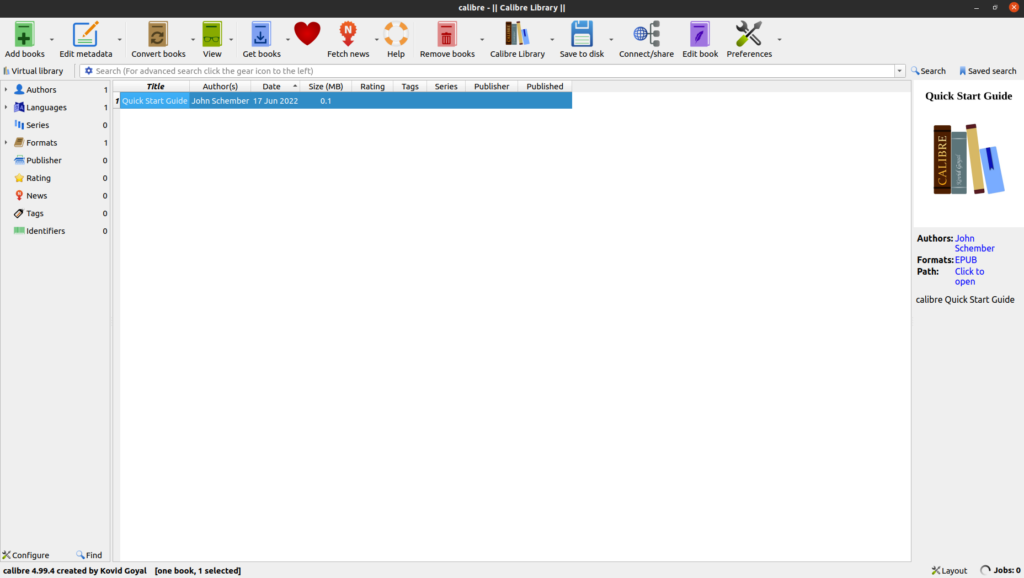The image size is (1024, 578).
Task: Click the Save to disk icon
Action: point(581,34)
